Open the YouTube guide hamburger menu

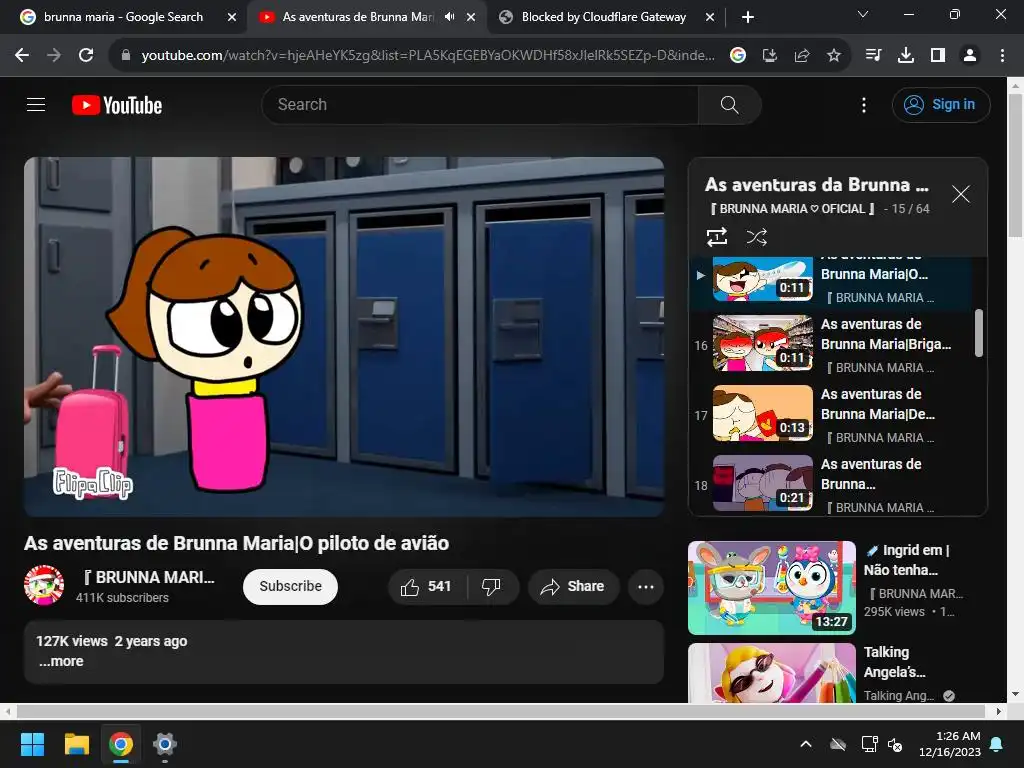coord(36,104)
